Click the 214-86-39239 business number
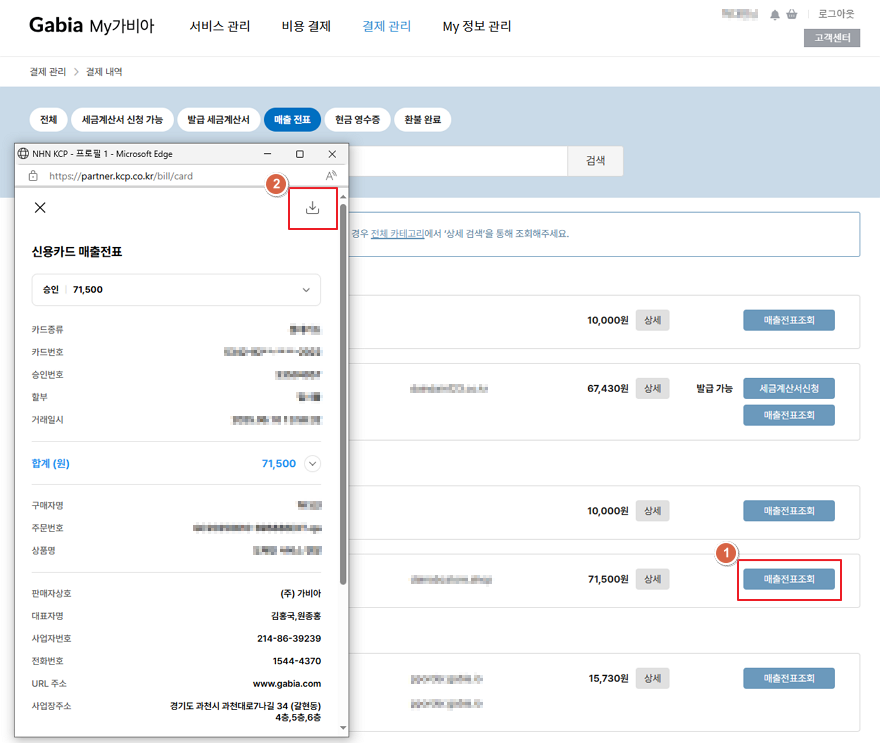The width and height of the screenshot is (880, 743). coord(289,639)
